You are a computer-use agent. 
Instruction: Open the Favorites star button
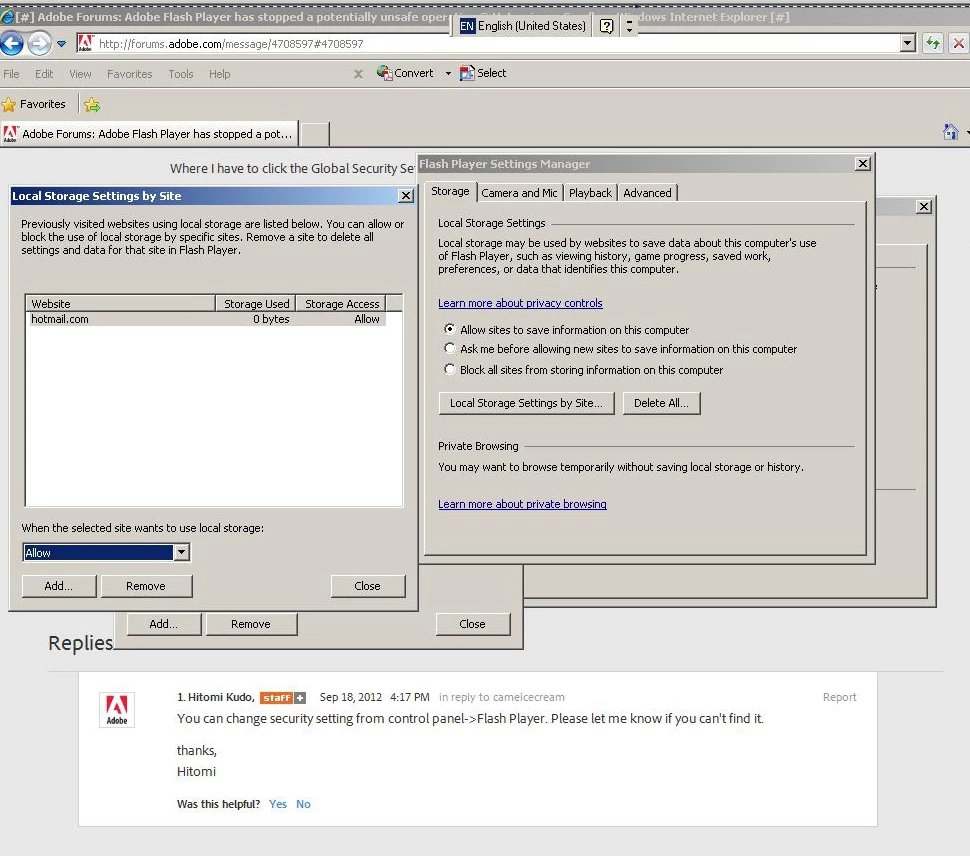point(34,105)
